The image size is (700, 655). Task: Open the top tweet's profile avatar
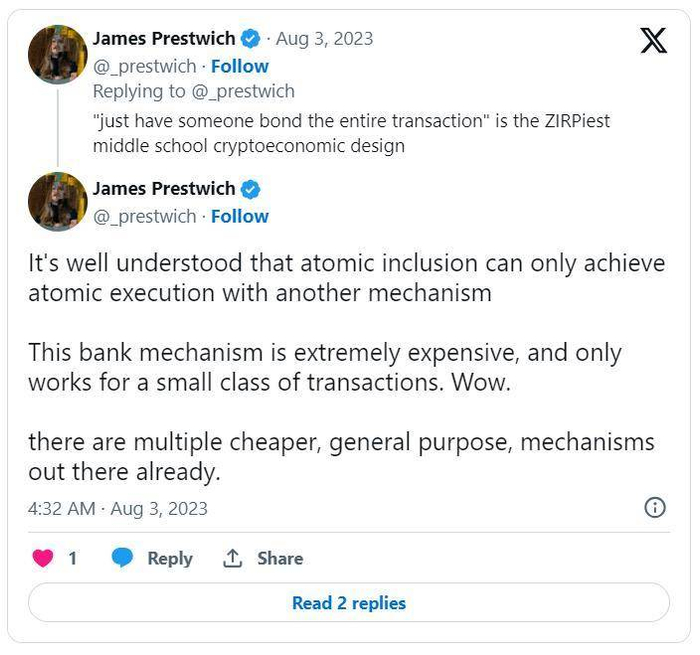point(57,54)
